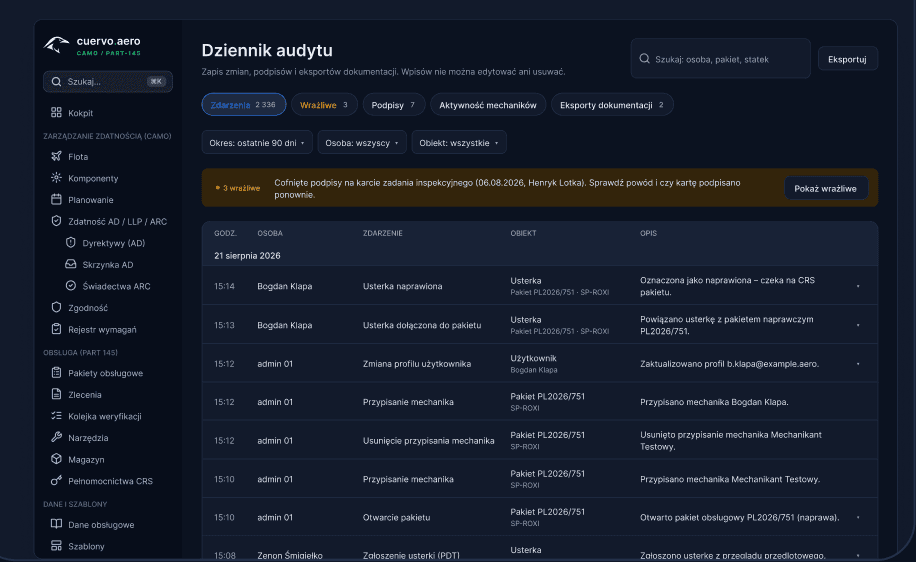Click the Szablony layout icon
Image resolution: width=916 pixels, height=562 pixels.
point(56,546)
